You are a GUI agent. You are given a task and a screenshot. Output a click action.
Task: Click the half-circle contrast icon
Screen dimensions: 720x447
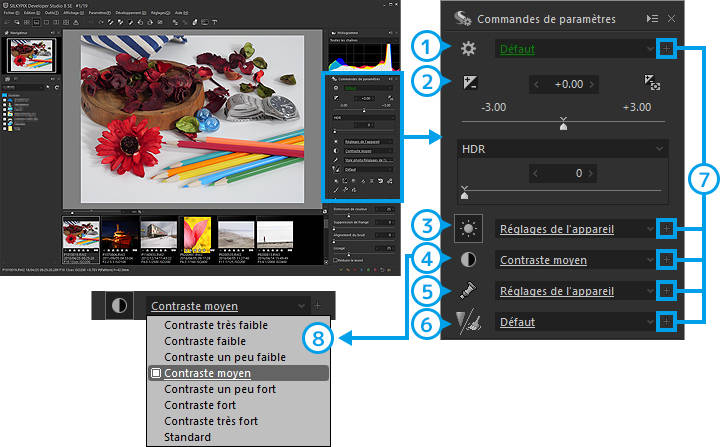click(467, 260)
